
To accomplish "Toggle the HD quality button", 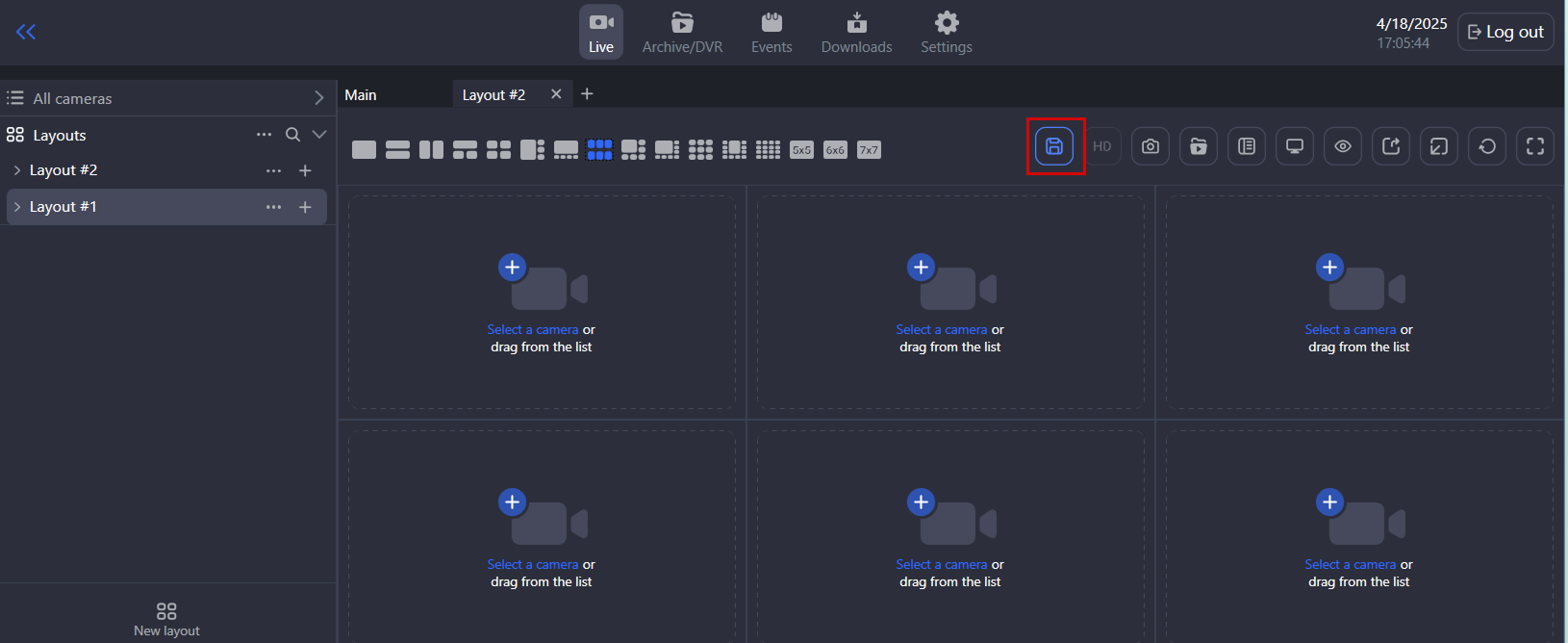I will [x=1102, y=146].
